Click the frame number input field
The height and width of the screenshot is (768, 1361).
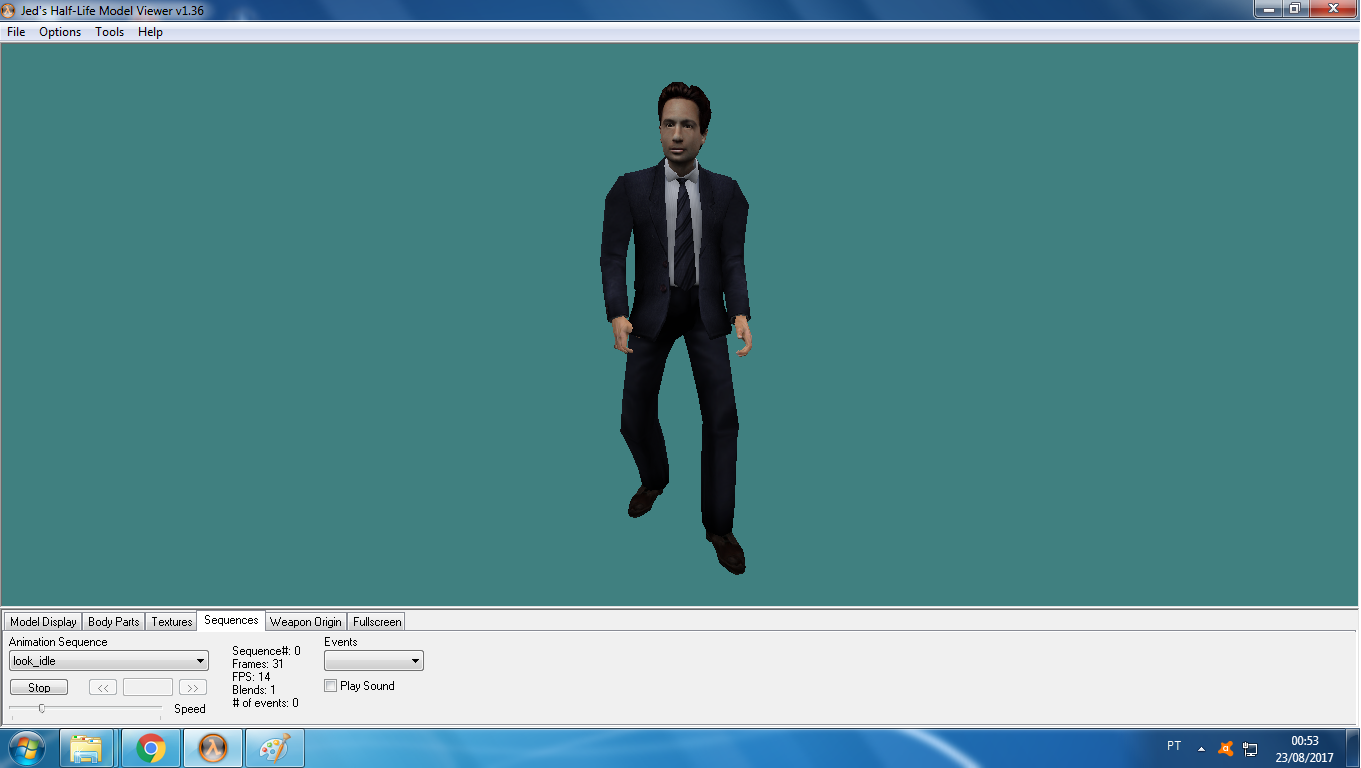coord(148,687)
